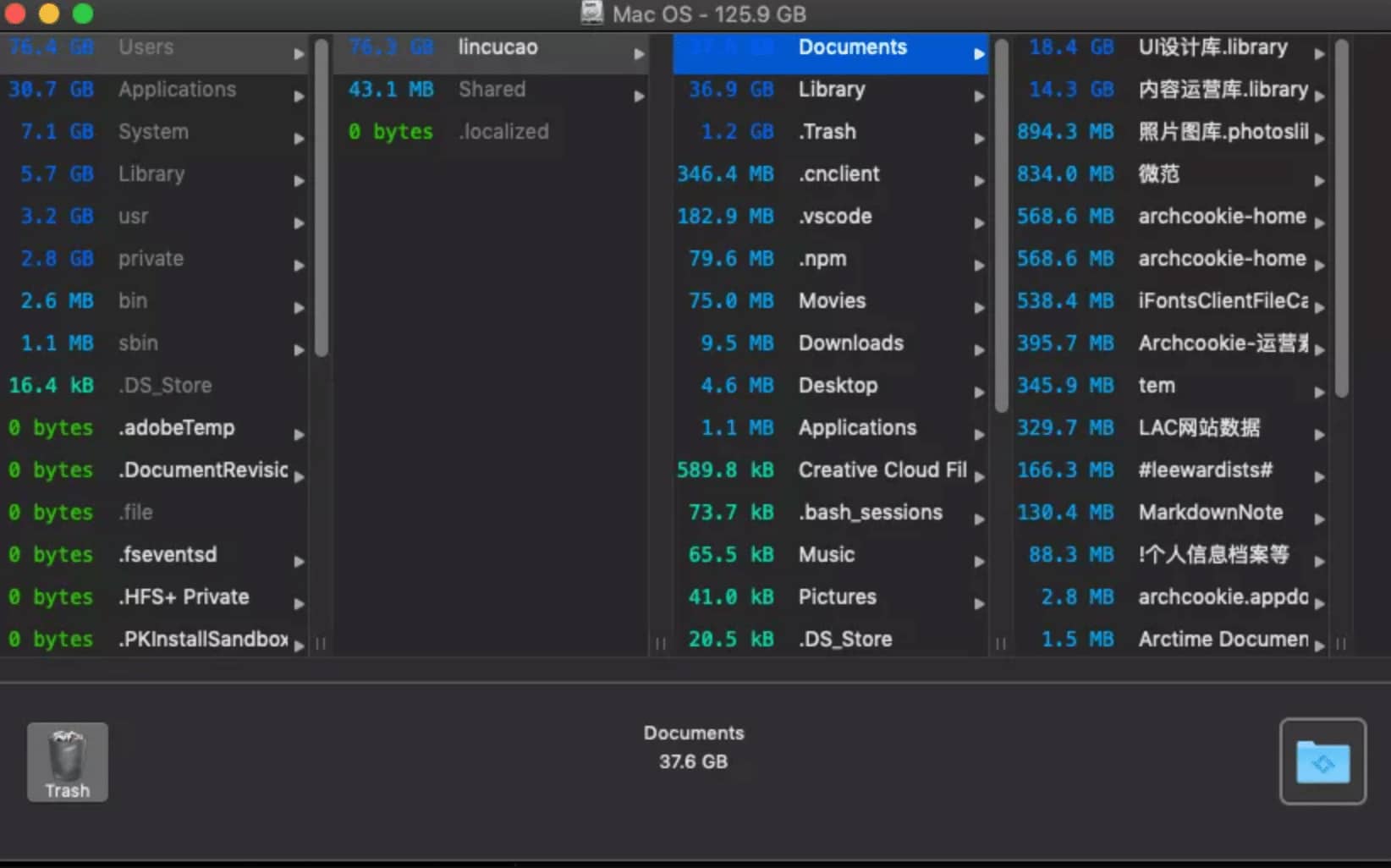This screenshot has height=868, width=1391.
Task: Select the 36.9 GB Library folder
Action: pos(831,90)
